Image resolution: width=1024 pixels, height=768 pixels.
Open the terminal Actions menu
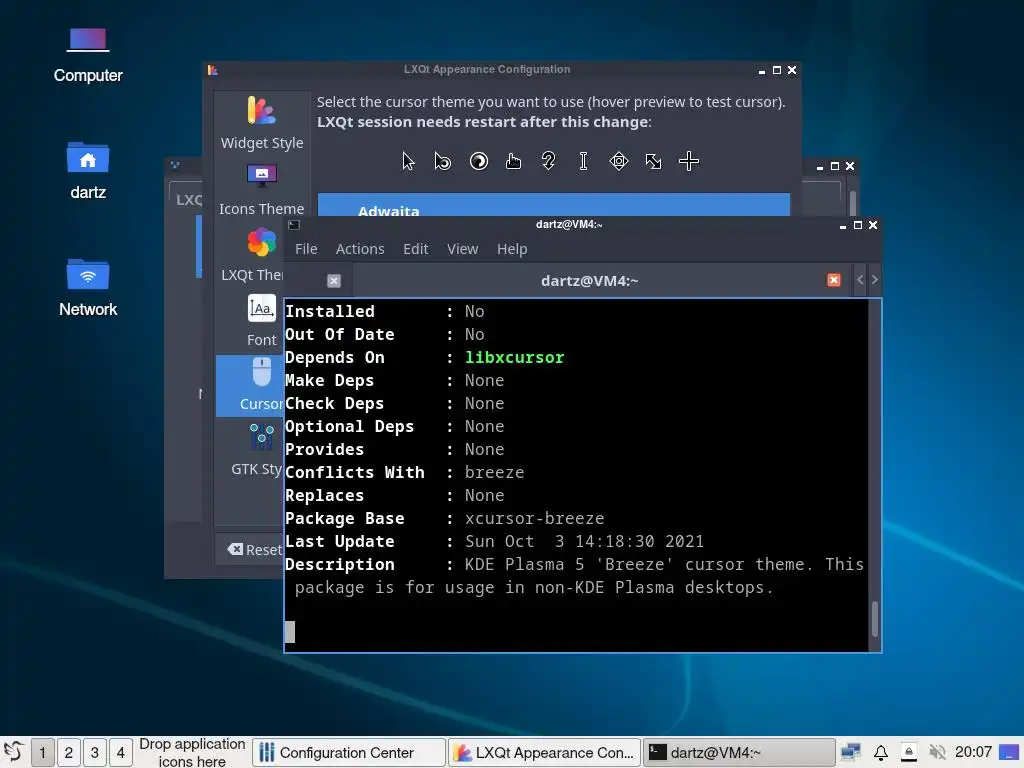360,249
